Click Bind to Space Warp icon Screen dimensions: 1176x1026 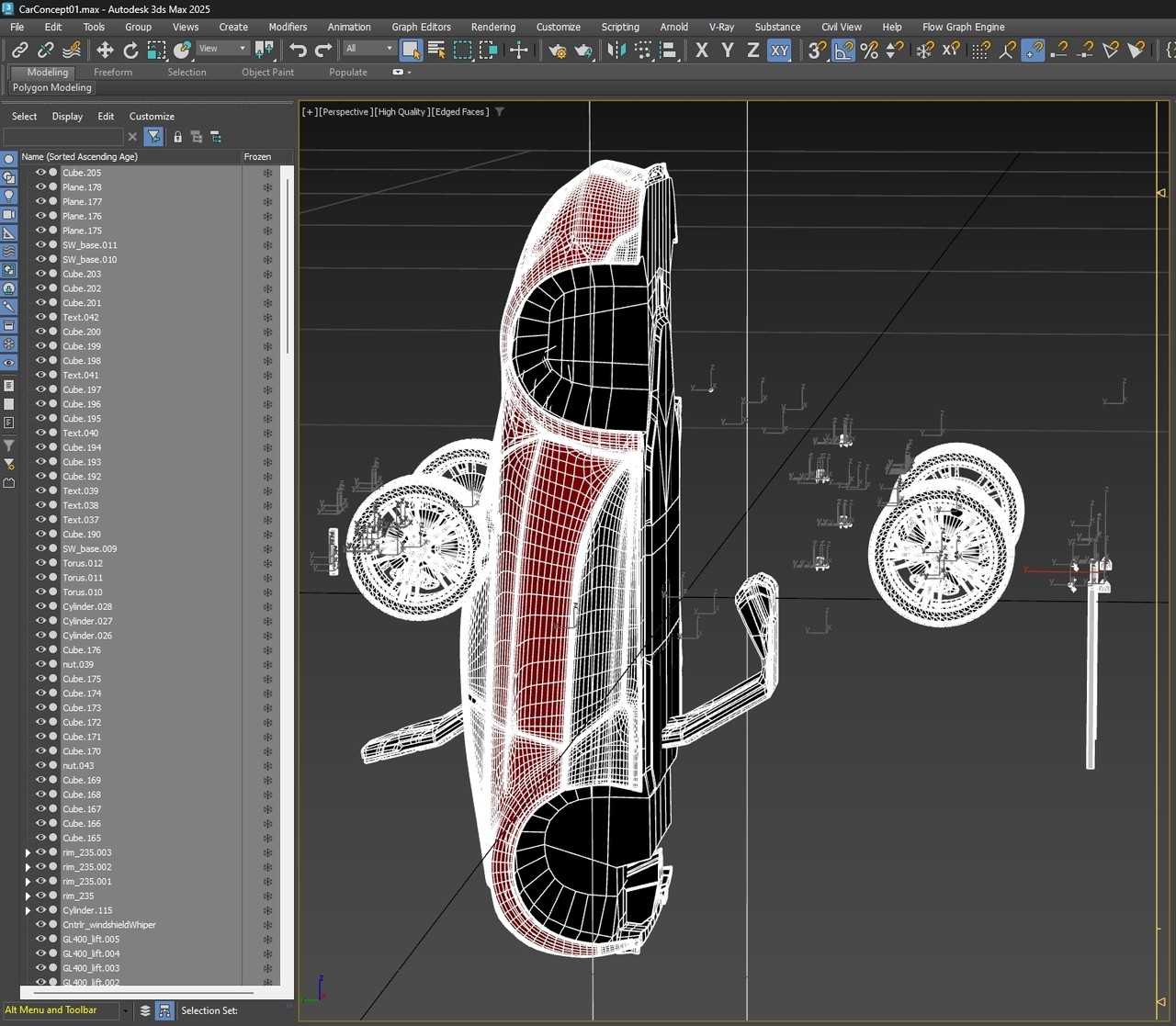coord(72,50)
